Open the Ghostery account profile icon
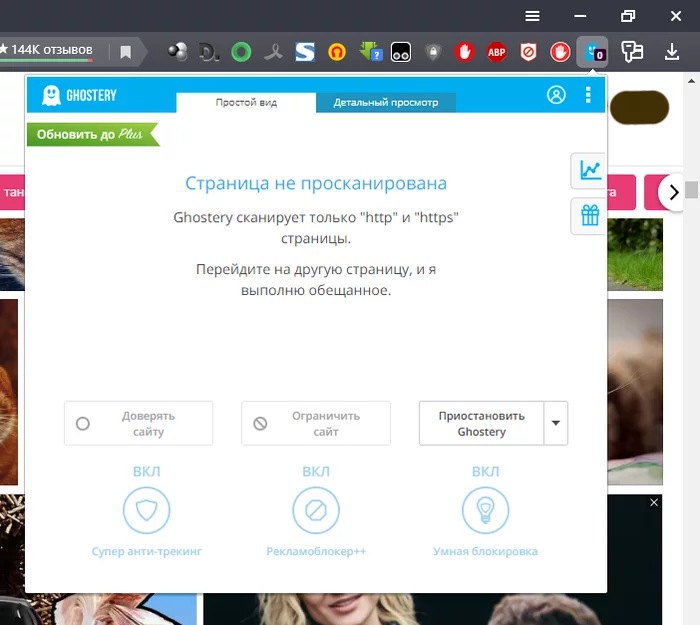Viewport: 700px width, 625px height. pos(556,95)
